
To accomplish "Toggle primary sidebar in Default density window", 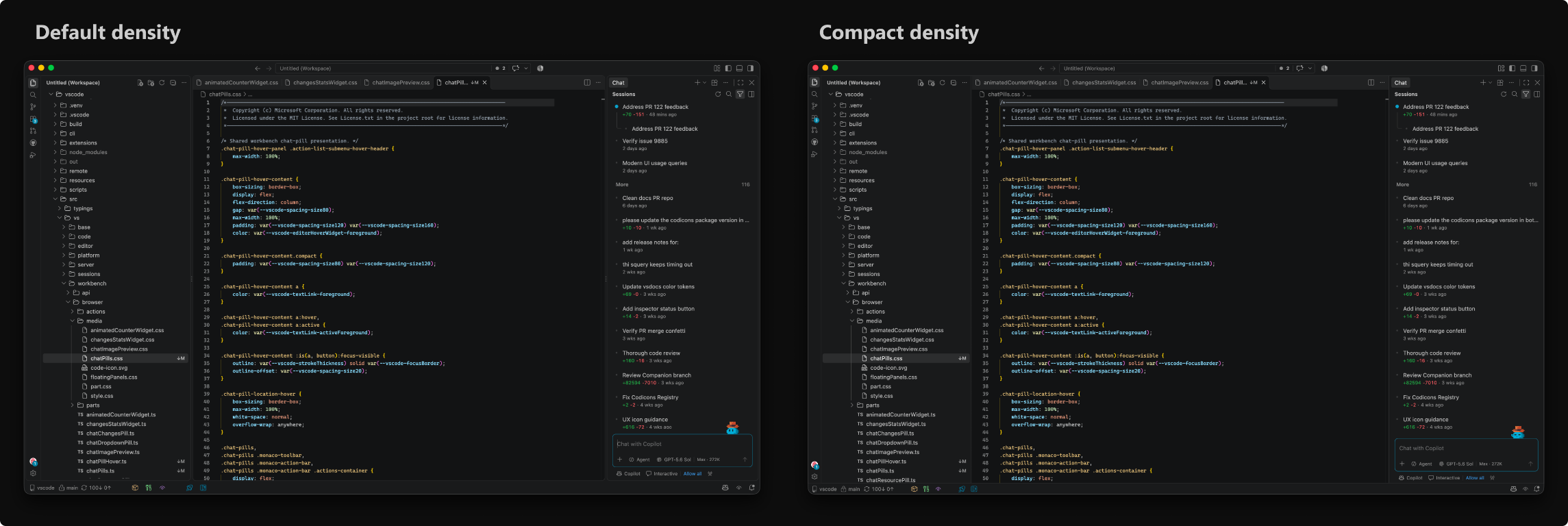I will point(728,68).
